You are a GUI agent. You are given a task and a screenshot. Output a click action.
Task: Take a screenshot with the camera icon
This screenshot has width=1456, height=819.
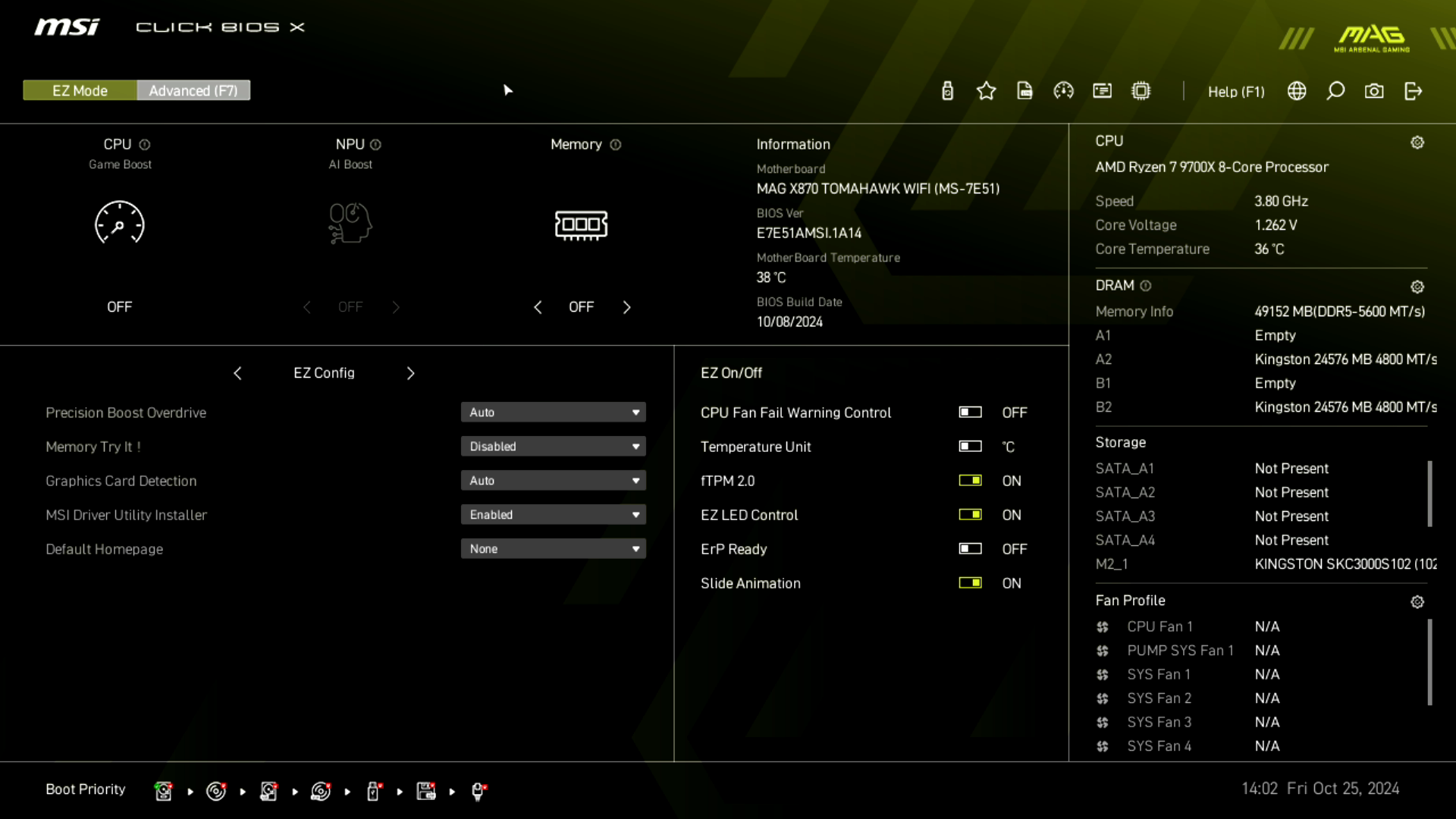coord(1374,91)
